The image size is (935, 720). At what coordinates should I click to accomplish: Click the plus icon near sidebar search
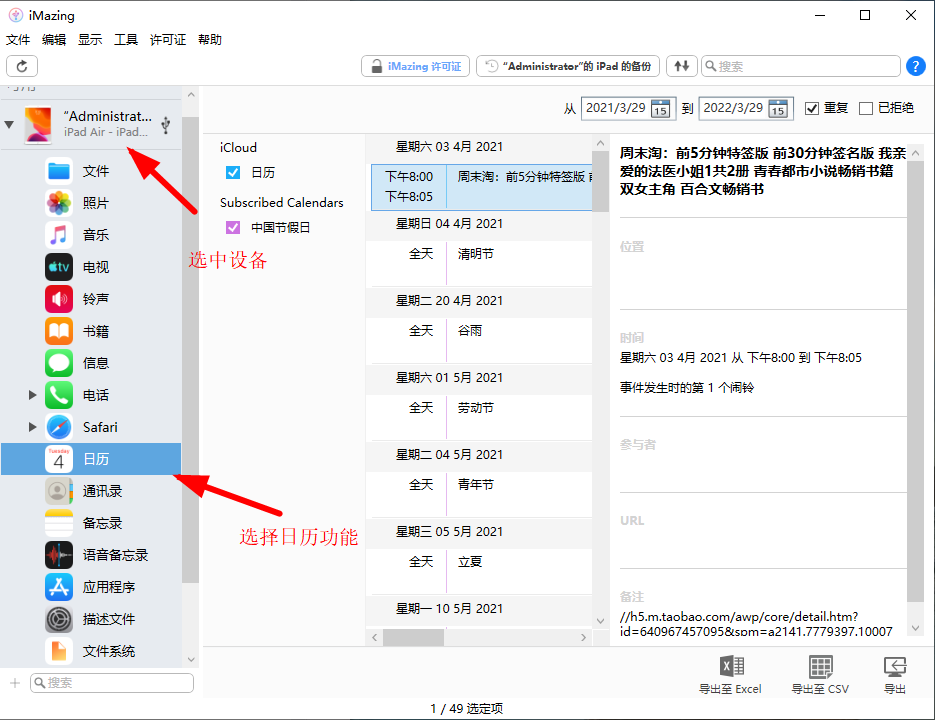tap(15, 683)
